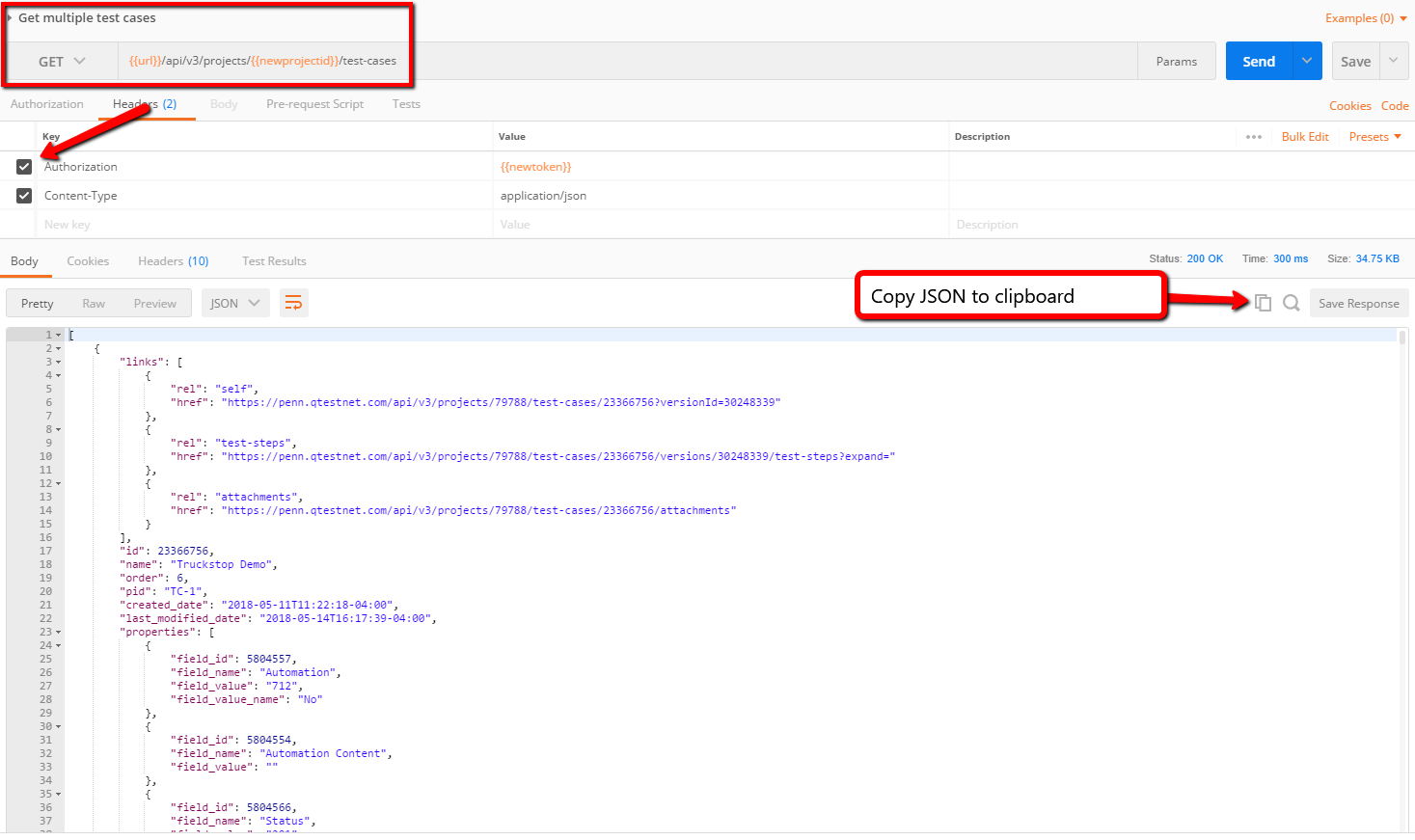Fold JSON at line 3 arrow
This screenshot has width=1415, height=840.
point(58,363)
